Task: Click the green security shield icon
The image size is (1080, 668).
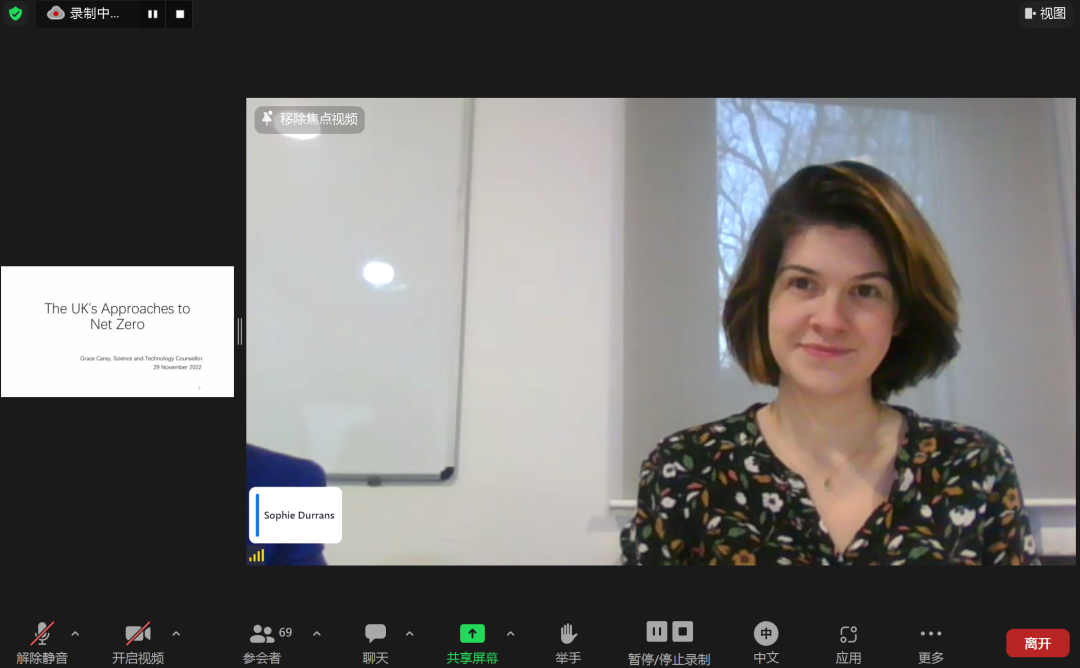Action: (x=15, y=14)
